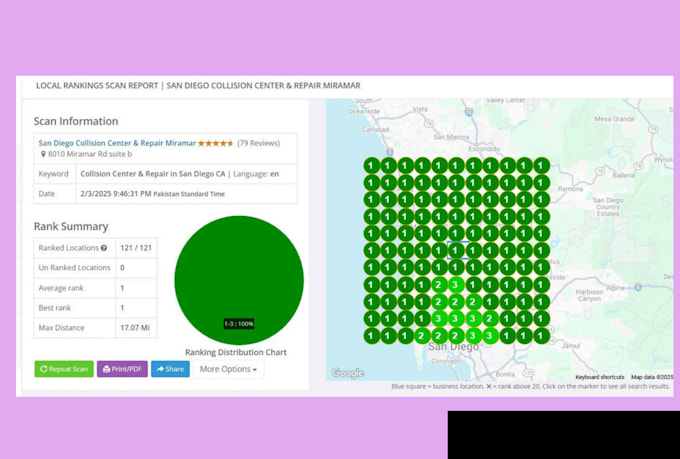
Task: Click the Average rank row label
Action: pos(61,288)
